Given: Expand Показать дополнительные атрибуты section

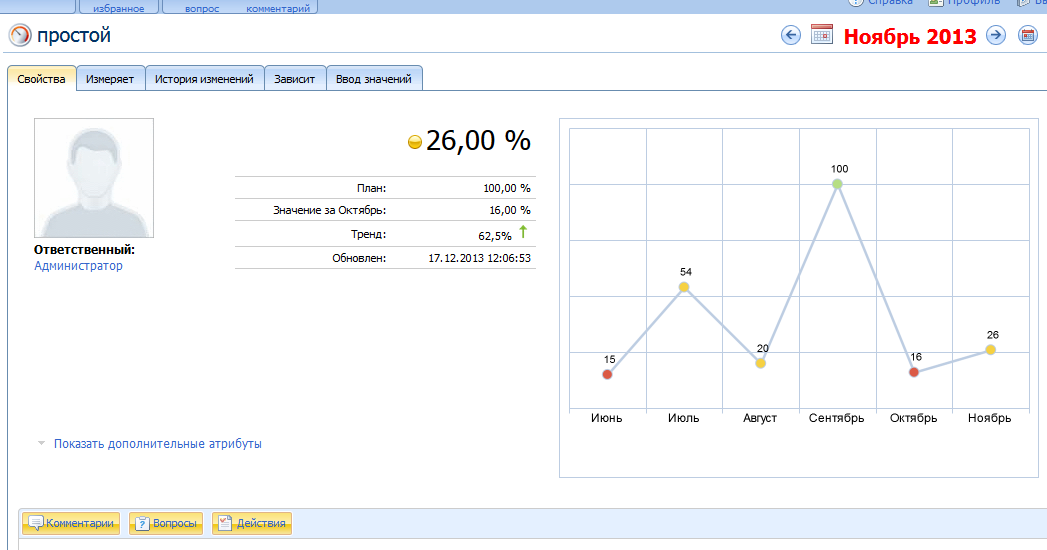Looking at the screenshot, I should click(157, 443).
